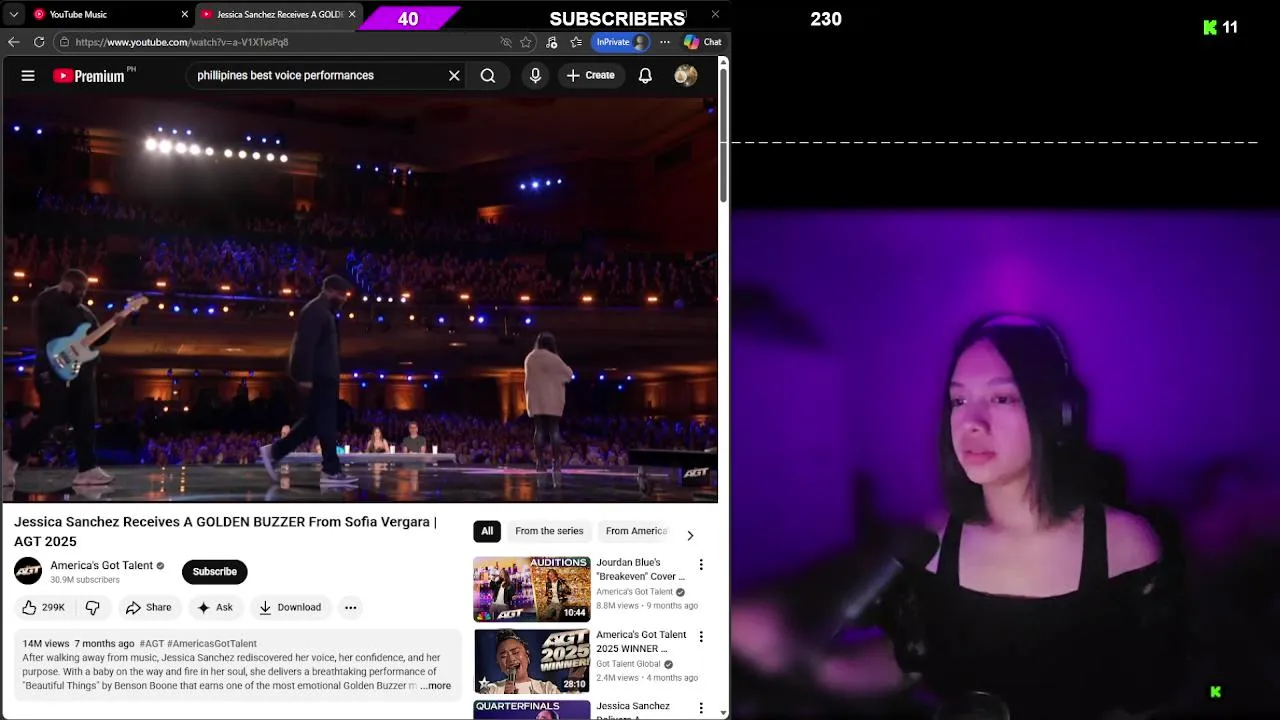The width and height of the screenshot is (1280, 720).
Task: Open YouTube notifications bell
Action: (x=645, y=75)
